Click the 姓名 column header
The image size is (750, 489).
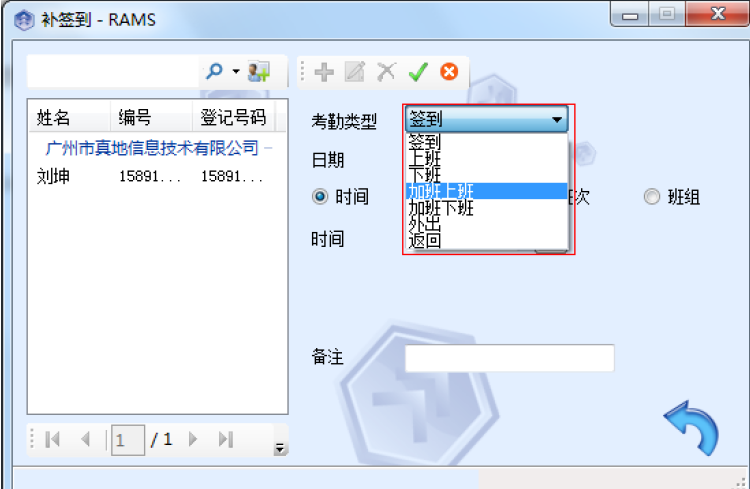54,117
